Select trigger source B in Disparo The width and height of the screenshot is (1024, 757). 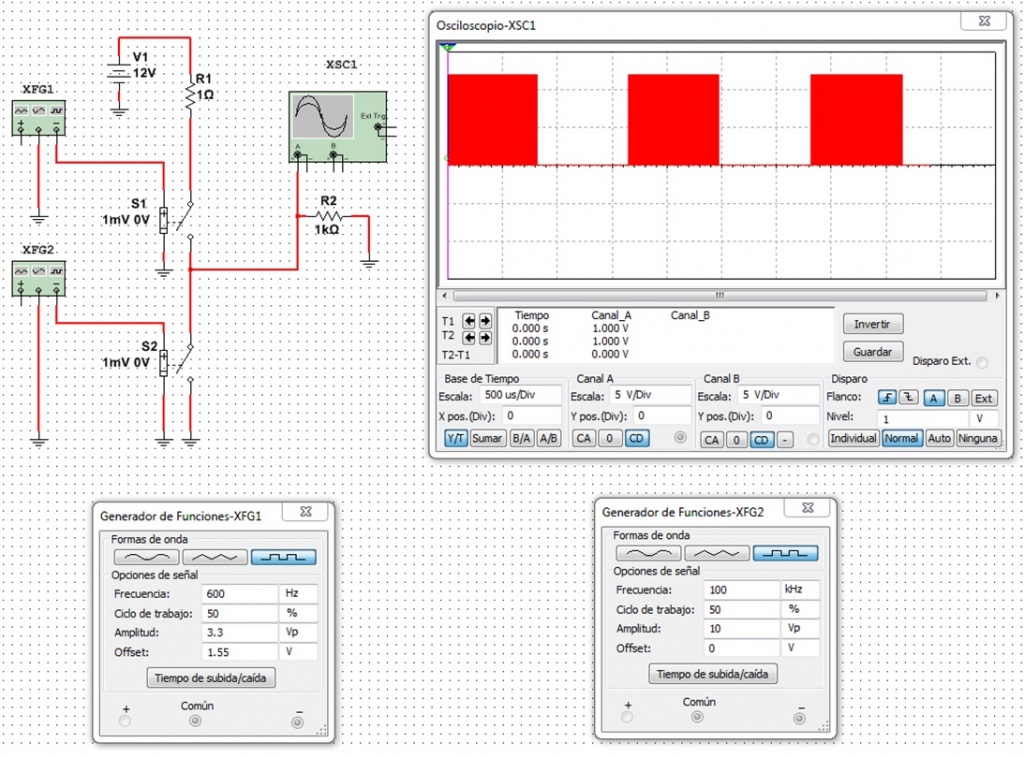(958, 398)
